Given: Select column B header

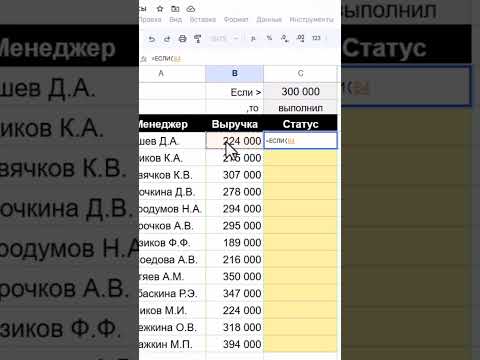Looking at the screenshot, I should click(x=234, y=73).
